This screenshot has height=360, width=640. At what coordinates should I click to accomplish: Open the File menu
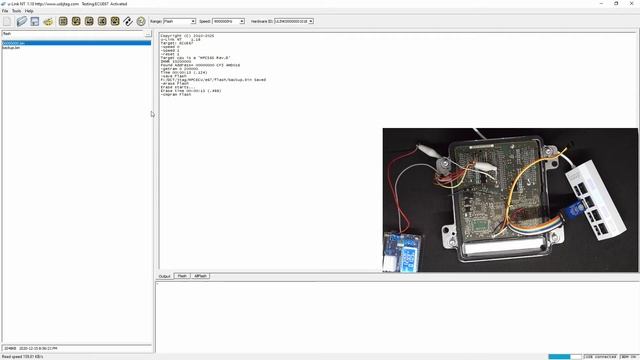pyautogui.click(x=5, y=11)
